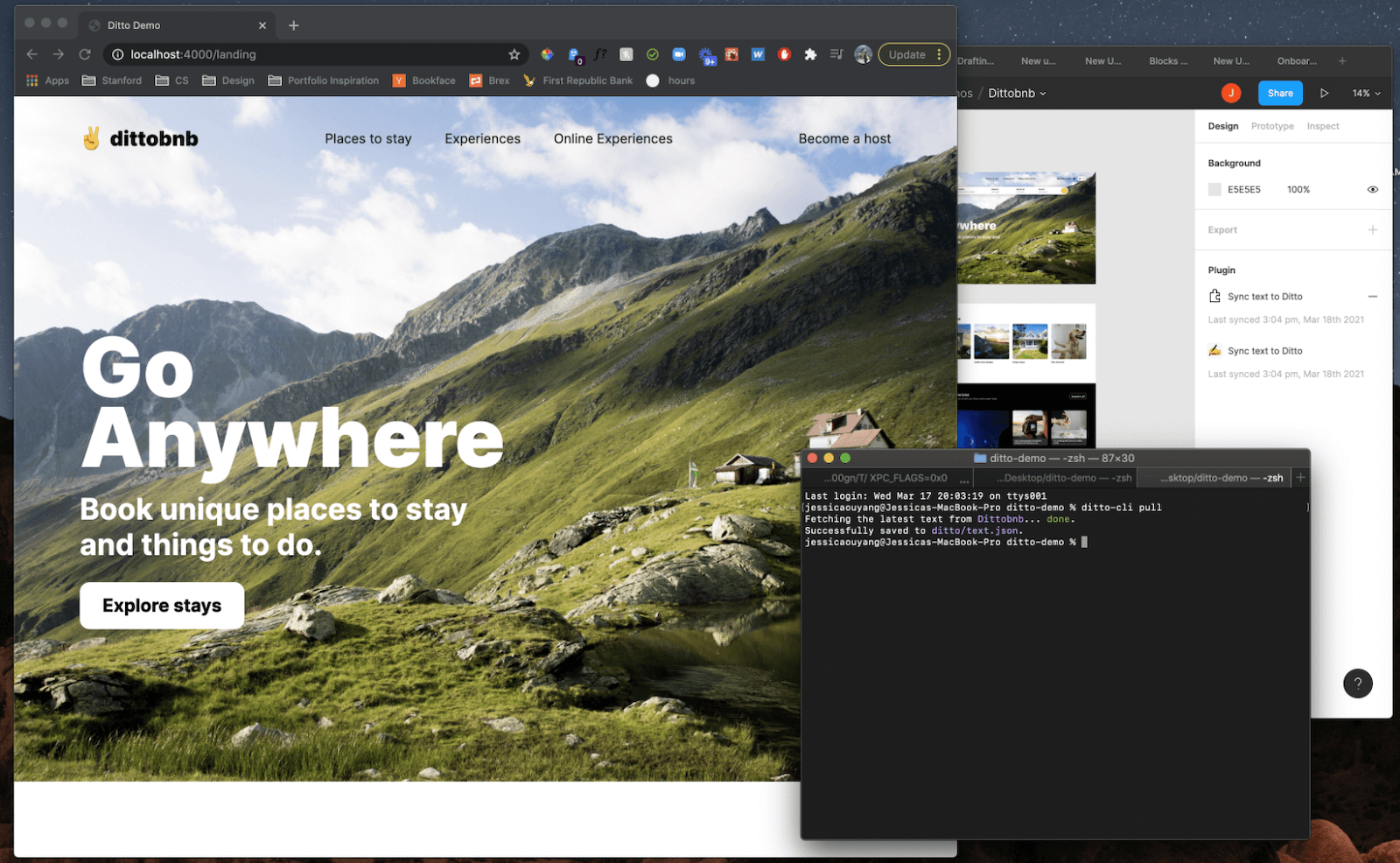Present the Figma prototype with play icon
This screenshot has width=1400, height=863.
click(x=1324, y=93)
